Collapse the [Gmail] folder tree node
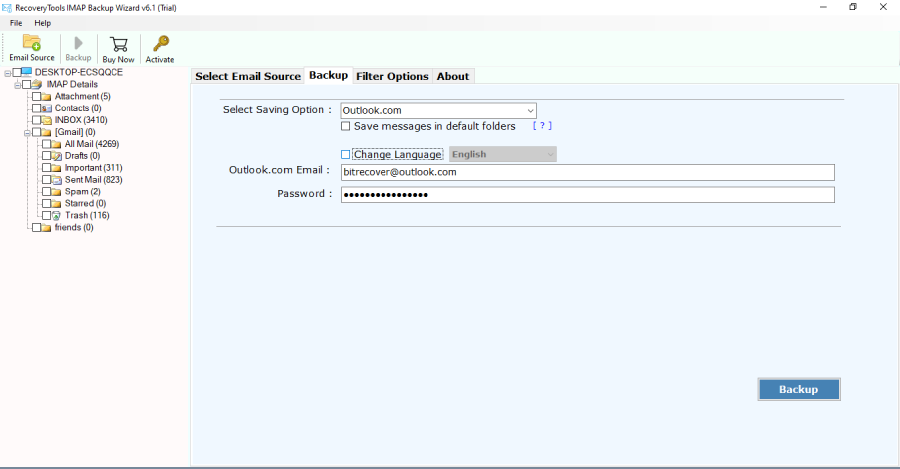900x469 pixels. coord(27,132)
